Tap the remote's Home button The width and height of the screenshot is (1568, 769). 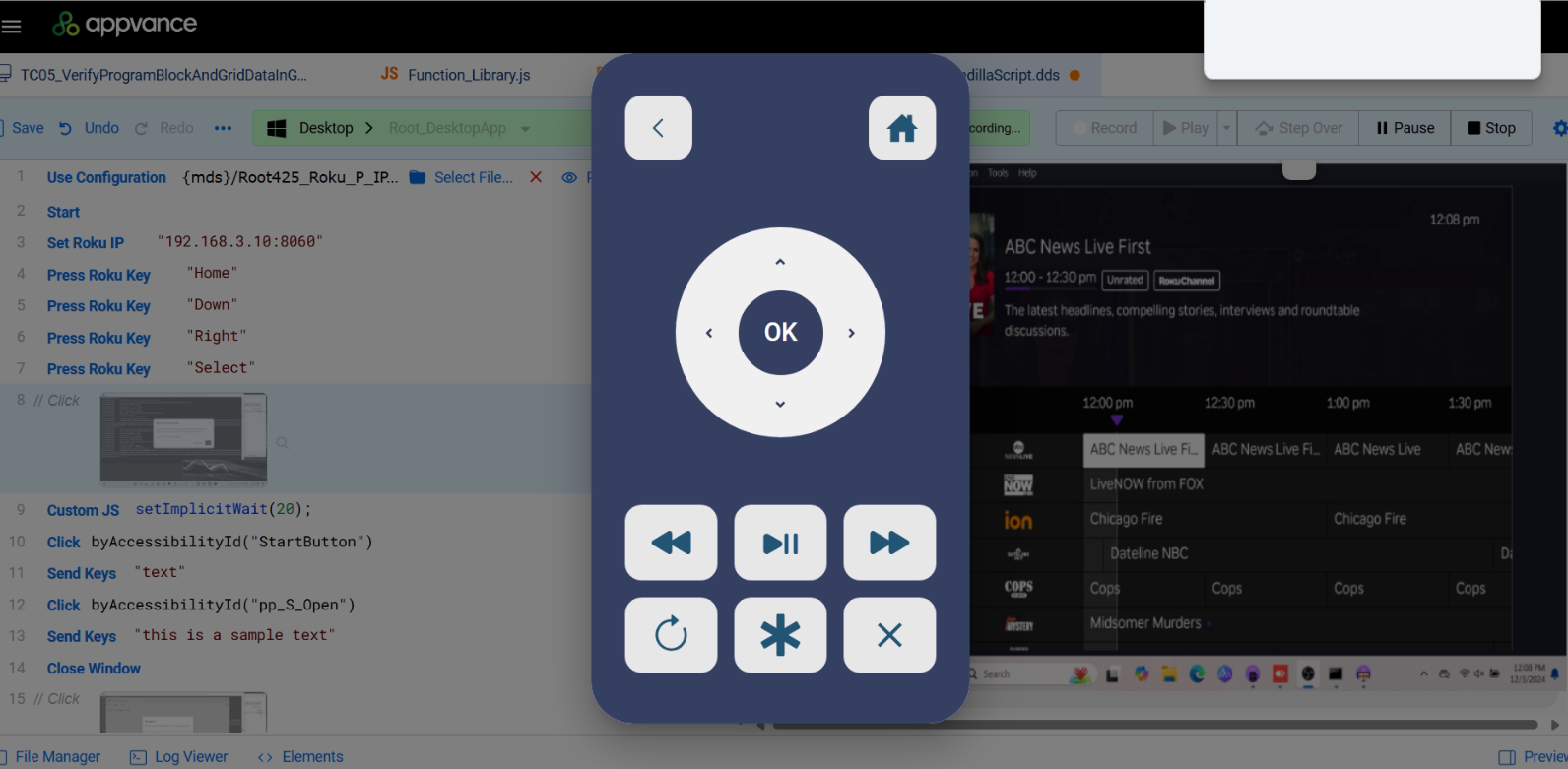coord(902,128)
